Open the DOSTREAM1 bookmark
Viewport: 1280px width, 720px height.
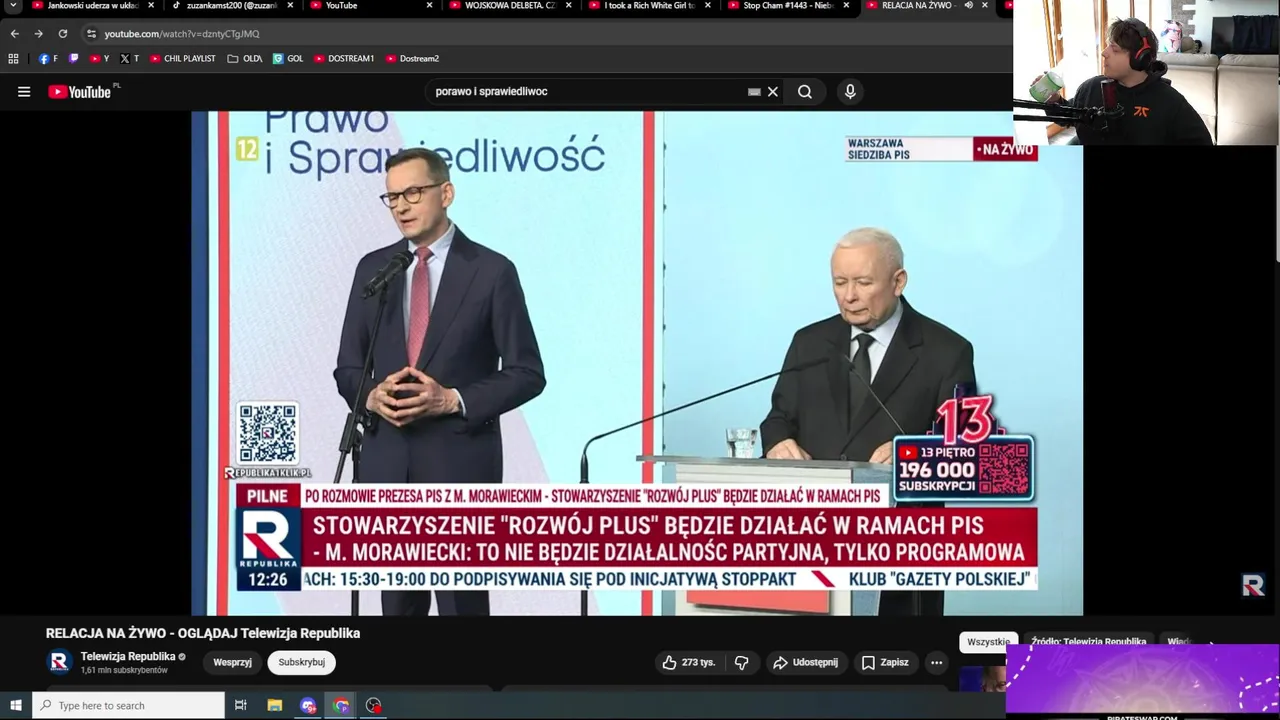(x=344, y=59)
